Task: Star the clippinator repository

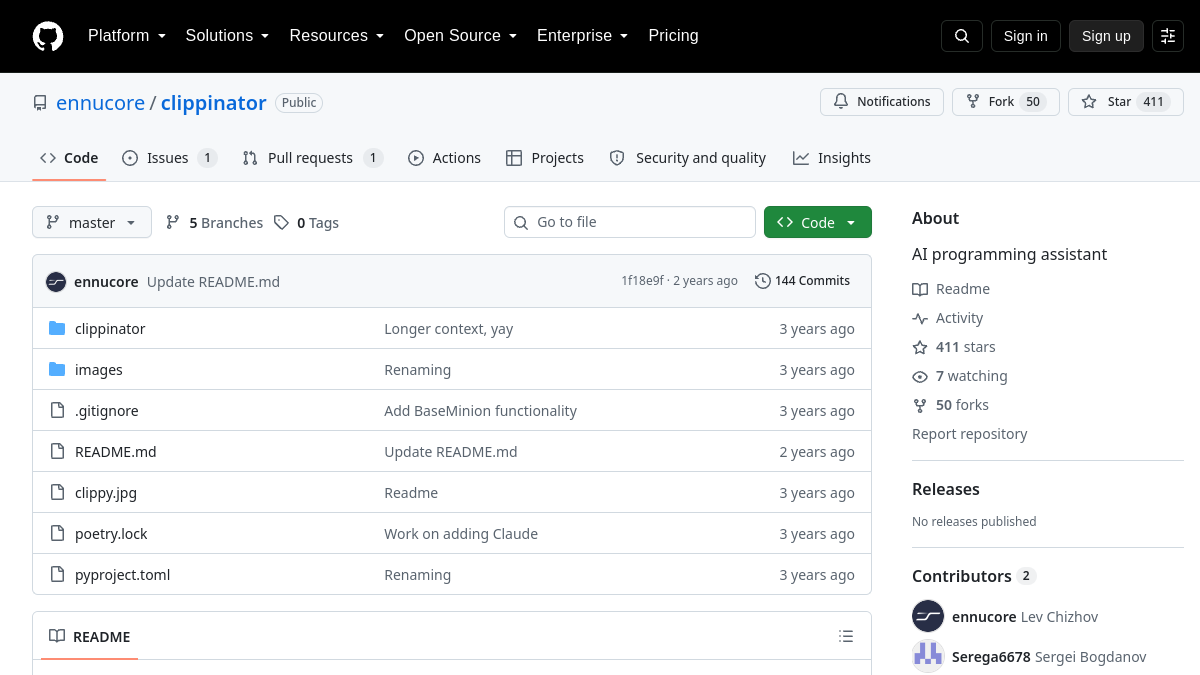Action: click(1126, 102)
